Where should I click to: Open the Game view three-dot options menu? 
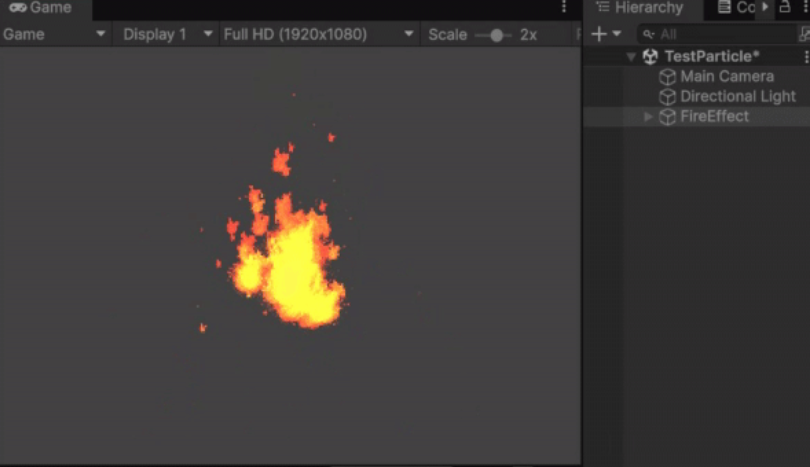coord(564,8)
